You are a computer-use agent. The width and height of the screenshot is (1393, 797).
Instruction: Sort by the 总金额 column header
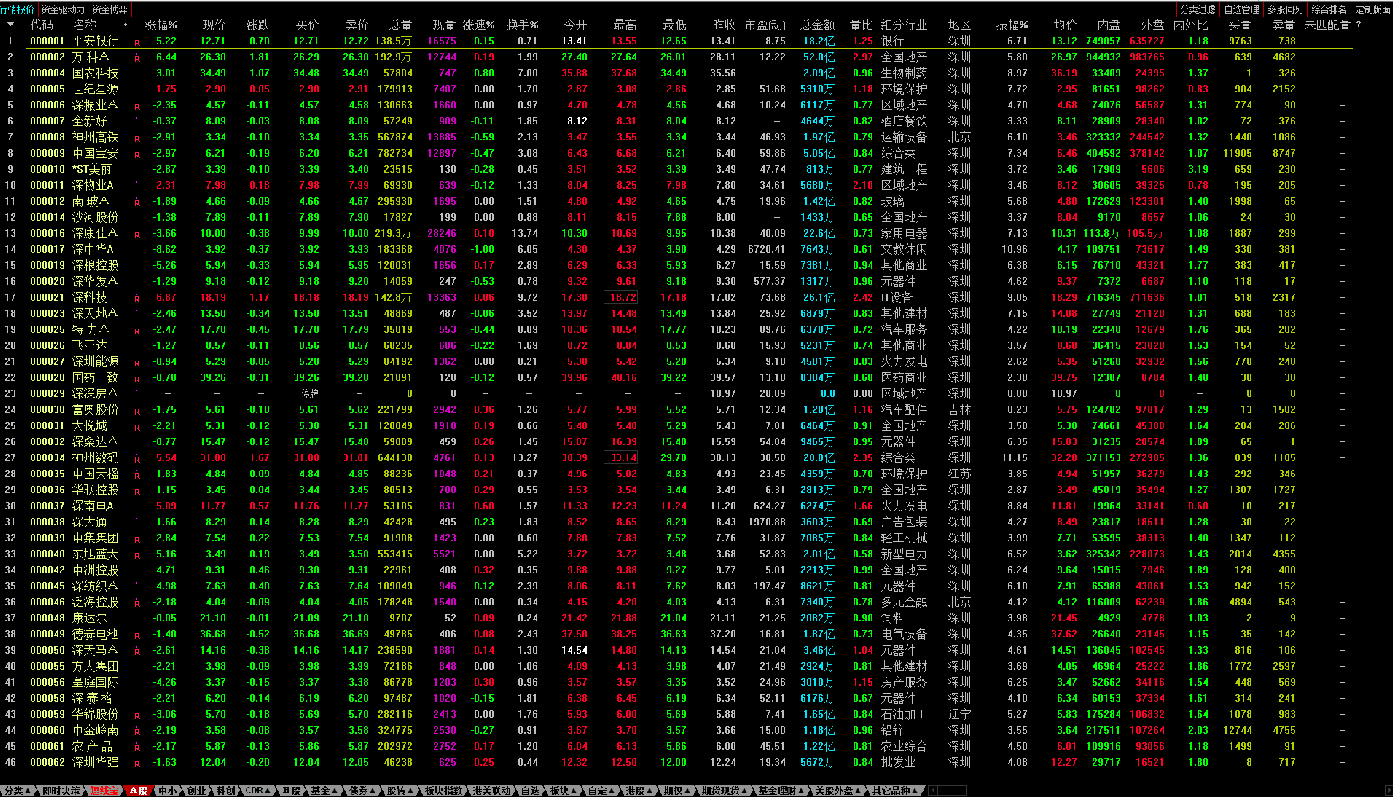click(x=818, y=24)
